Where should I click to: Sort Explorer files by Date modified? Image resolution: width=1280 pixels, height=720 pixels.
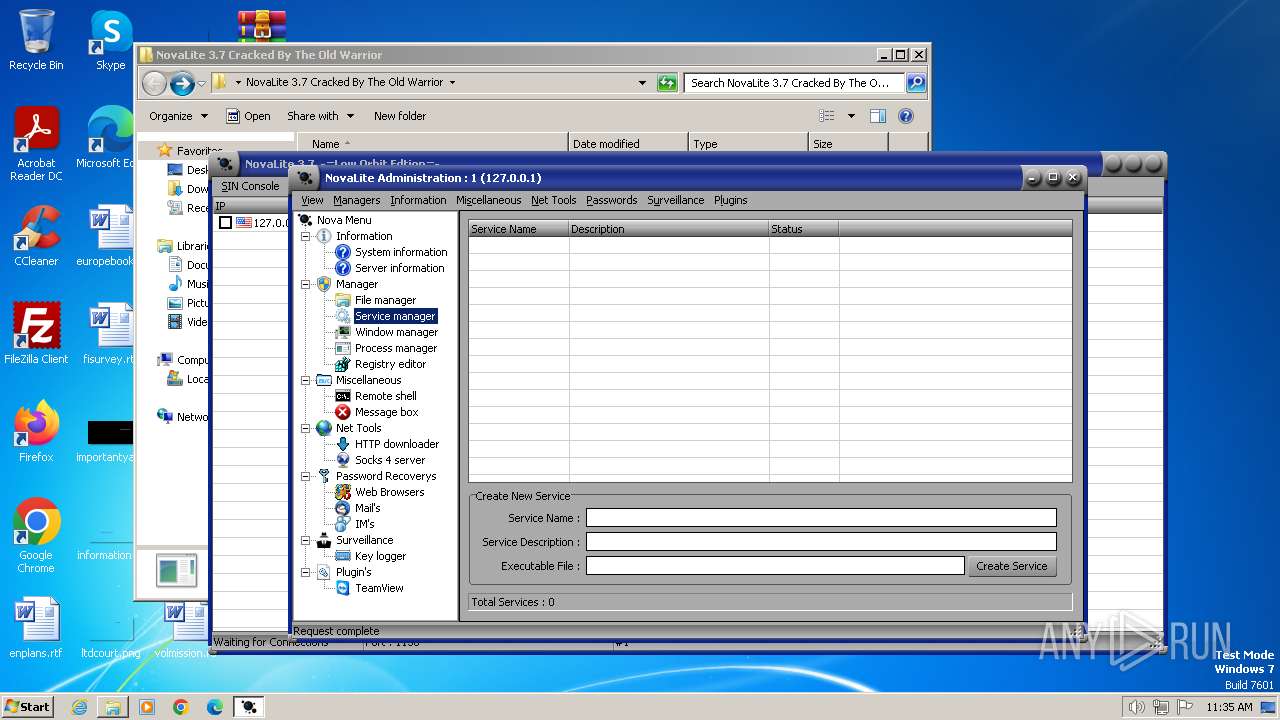pos(628,144)
